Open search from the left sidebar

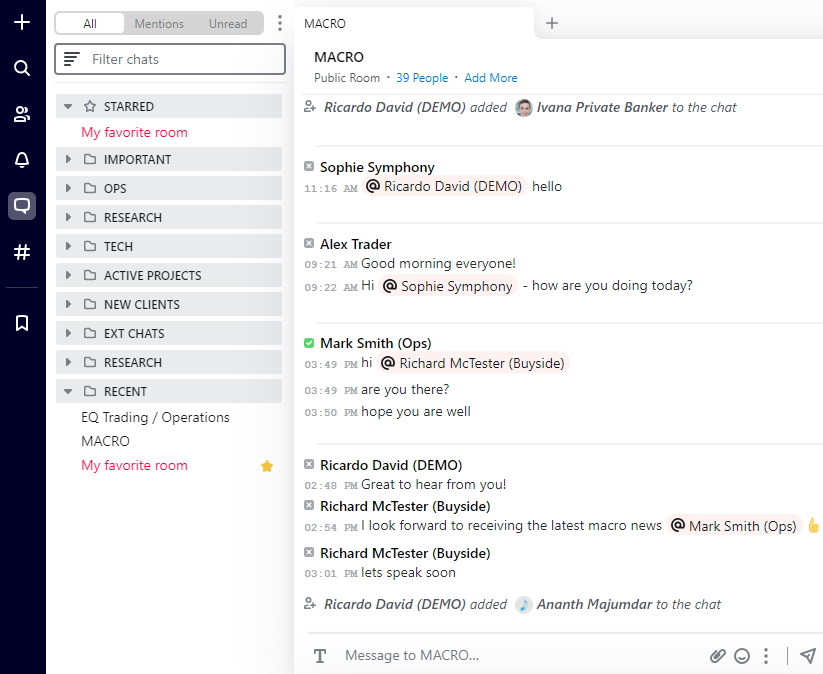pos(22,68)
